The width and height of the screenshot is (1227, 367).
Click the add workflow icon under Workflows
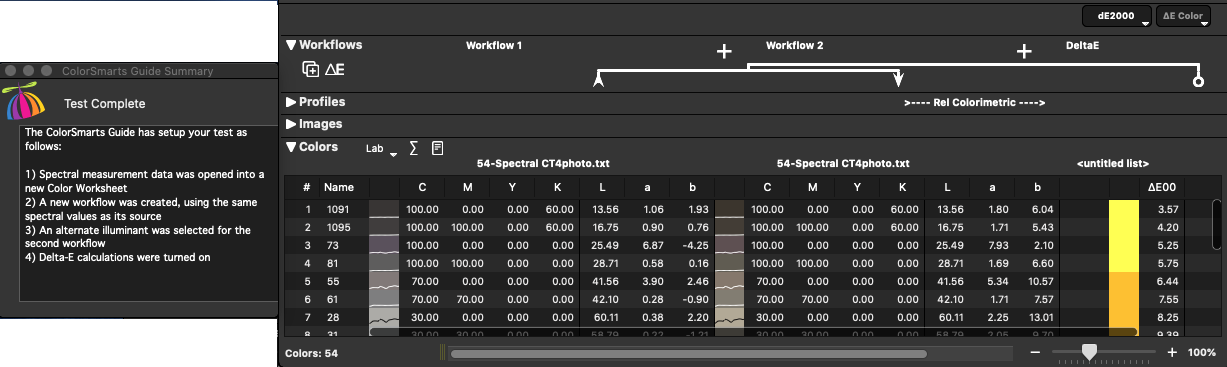[311, 69]
